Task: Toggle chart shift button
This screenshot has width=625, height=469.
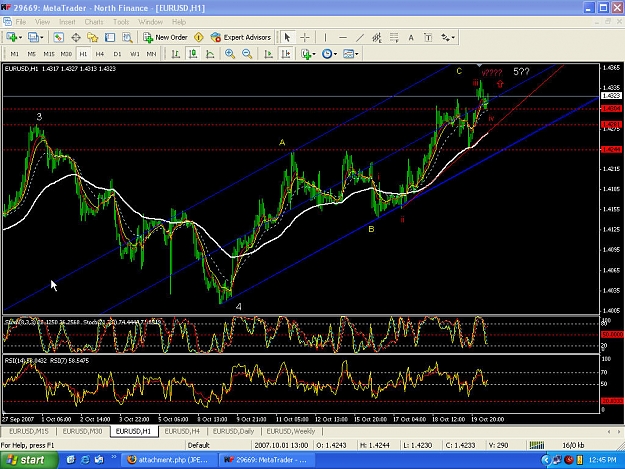Action: coord(286,54)
